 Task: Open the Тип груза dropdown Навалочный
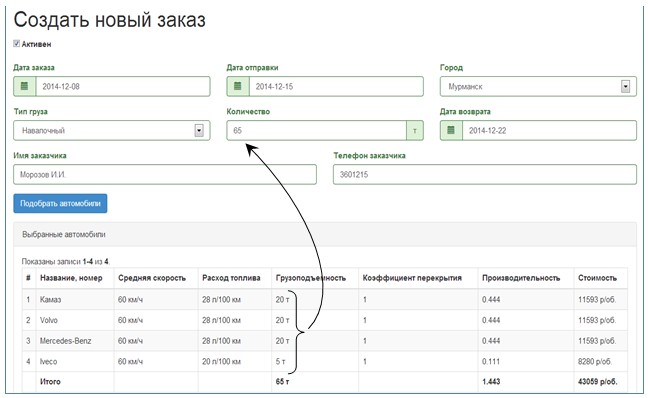tap(112, 130)
